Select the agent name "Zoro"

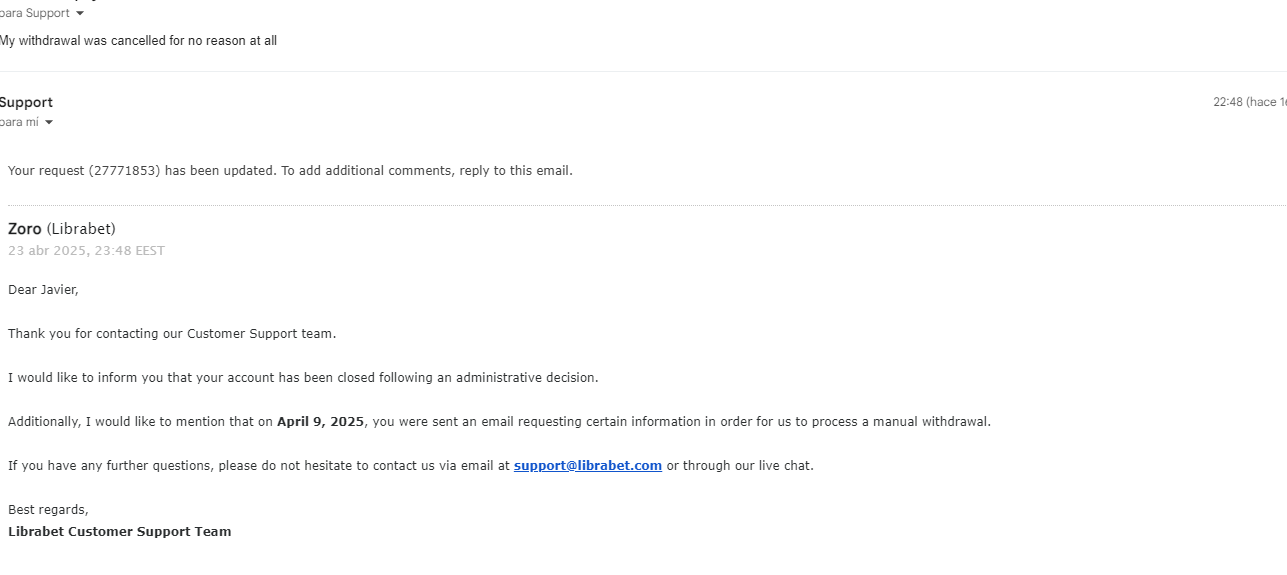pyautogui.click(x=25, y=229)
